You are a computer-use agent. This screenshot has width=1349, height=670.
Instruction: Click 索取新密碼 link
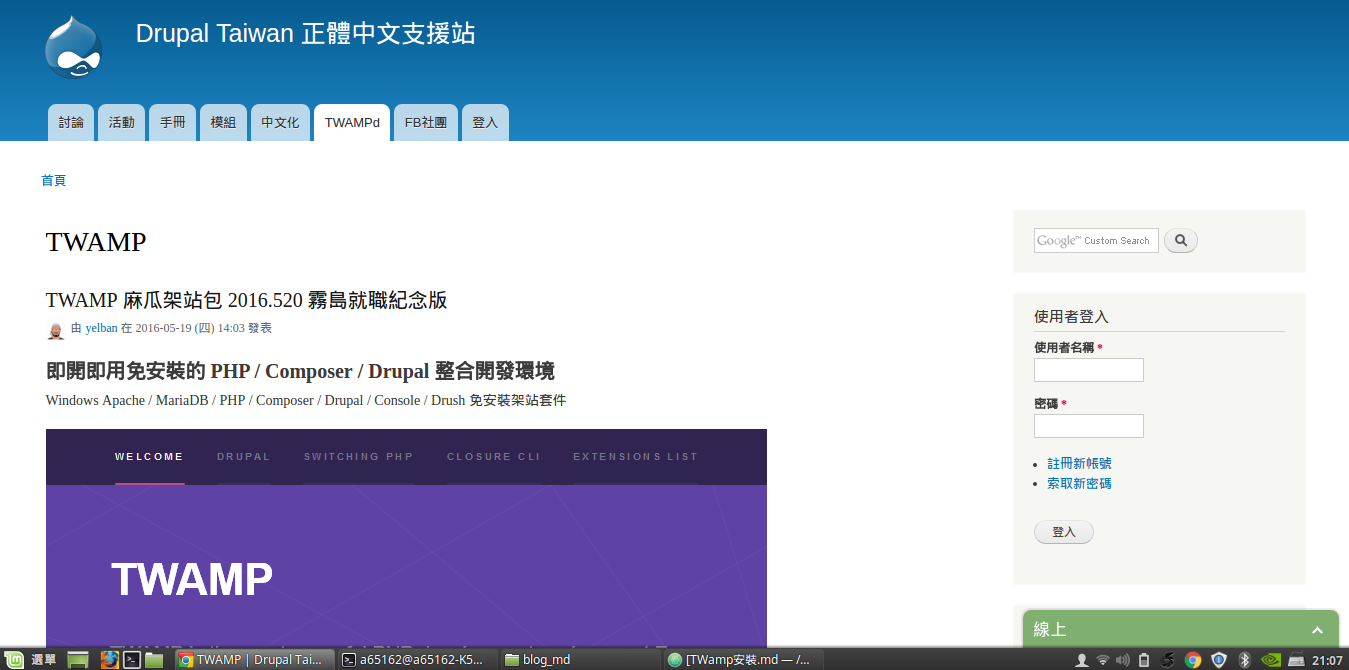tap(1079, 484)
